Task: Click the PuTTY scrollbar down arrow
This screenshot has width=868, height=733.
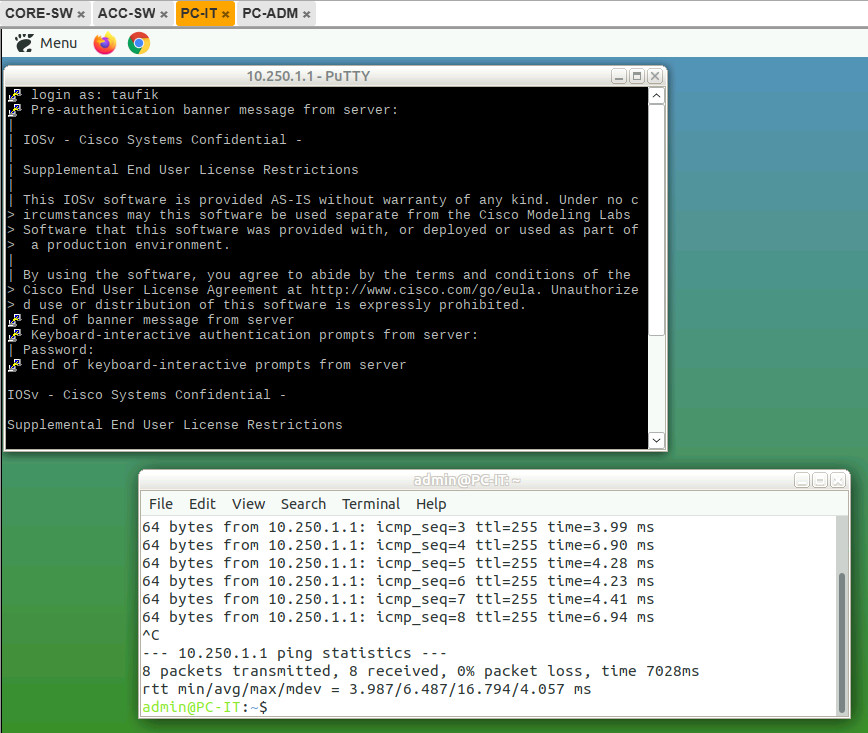Action: pyautogui.click(x=657, y=441)
